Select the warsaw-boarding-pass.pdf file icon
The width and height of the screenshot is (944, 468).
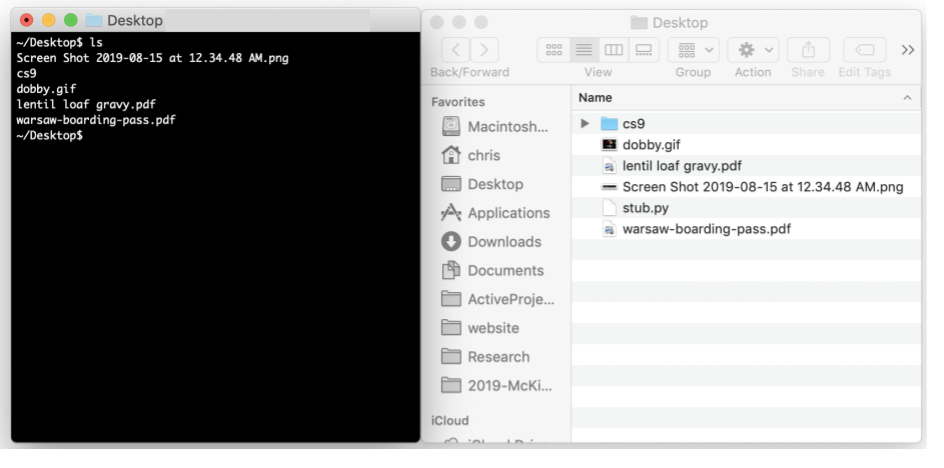[609, 229]
